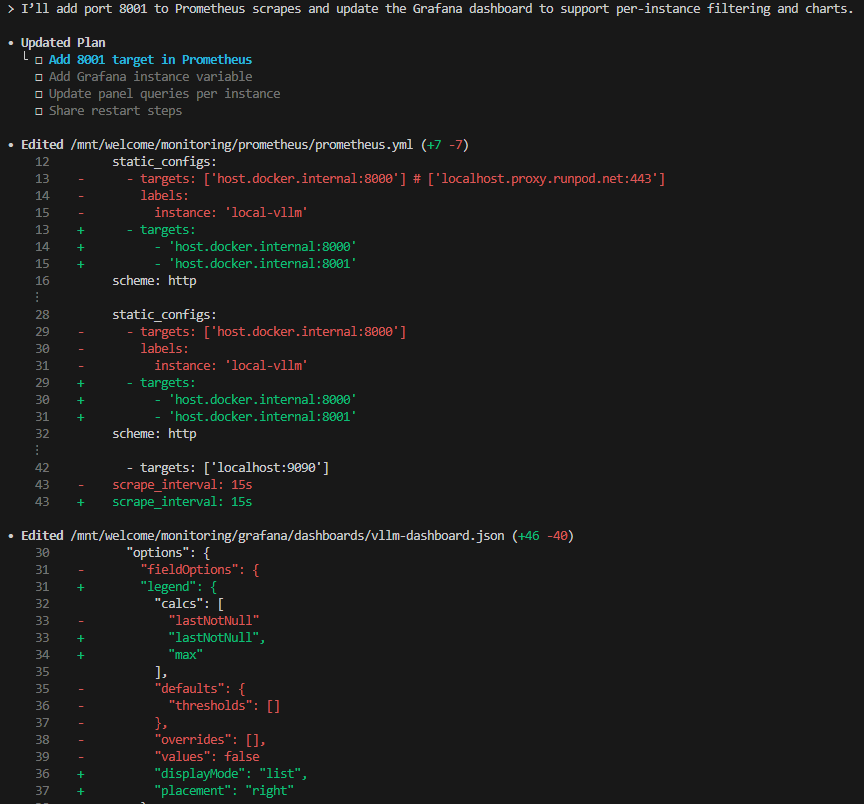The height and width of the screenshot is (804, 864).
Task: Toggle checkbox for 'Share restart steps'
Action: coord(39,111)
